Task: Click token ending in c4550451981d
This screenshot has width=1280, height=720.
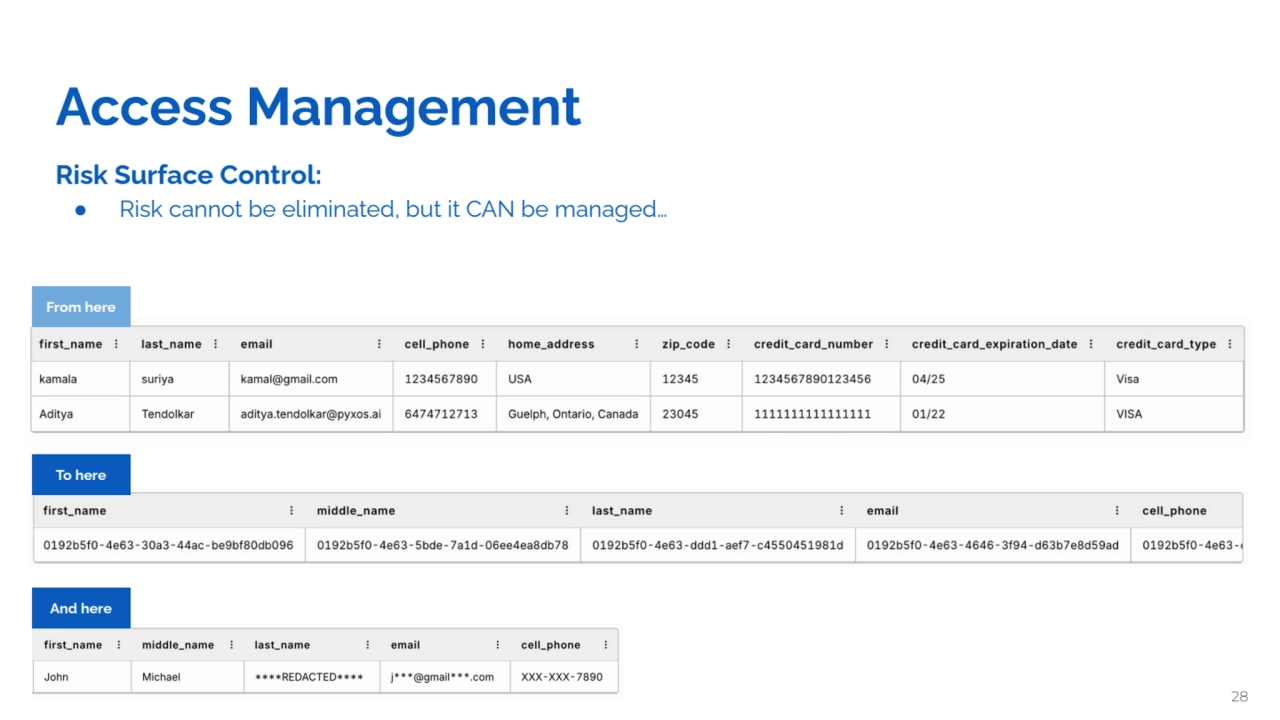Action: (718, 545)
